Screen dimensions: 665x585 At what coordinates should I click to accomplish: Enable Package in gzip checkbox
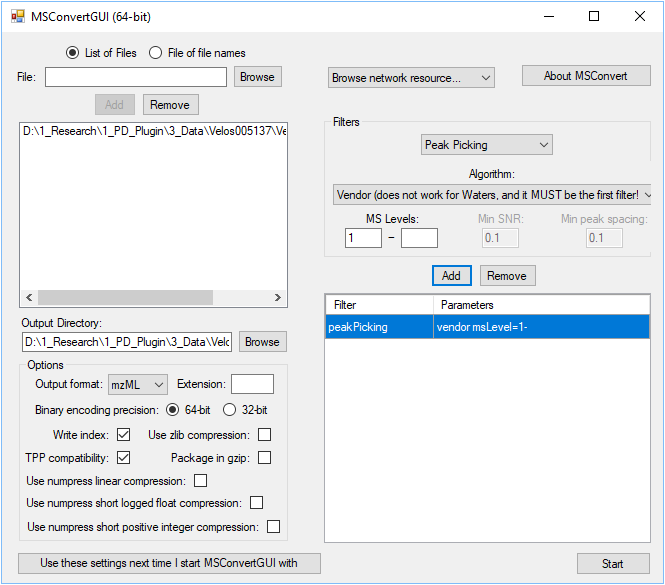(x=264, y=457)
